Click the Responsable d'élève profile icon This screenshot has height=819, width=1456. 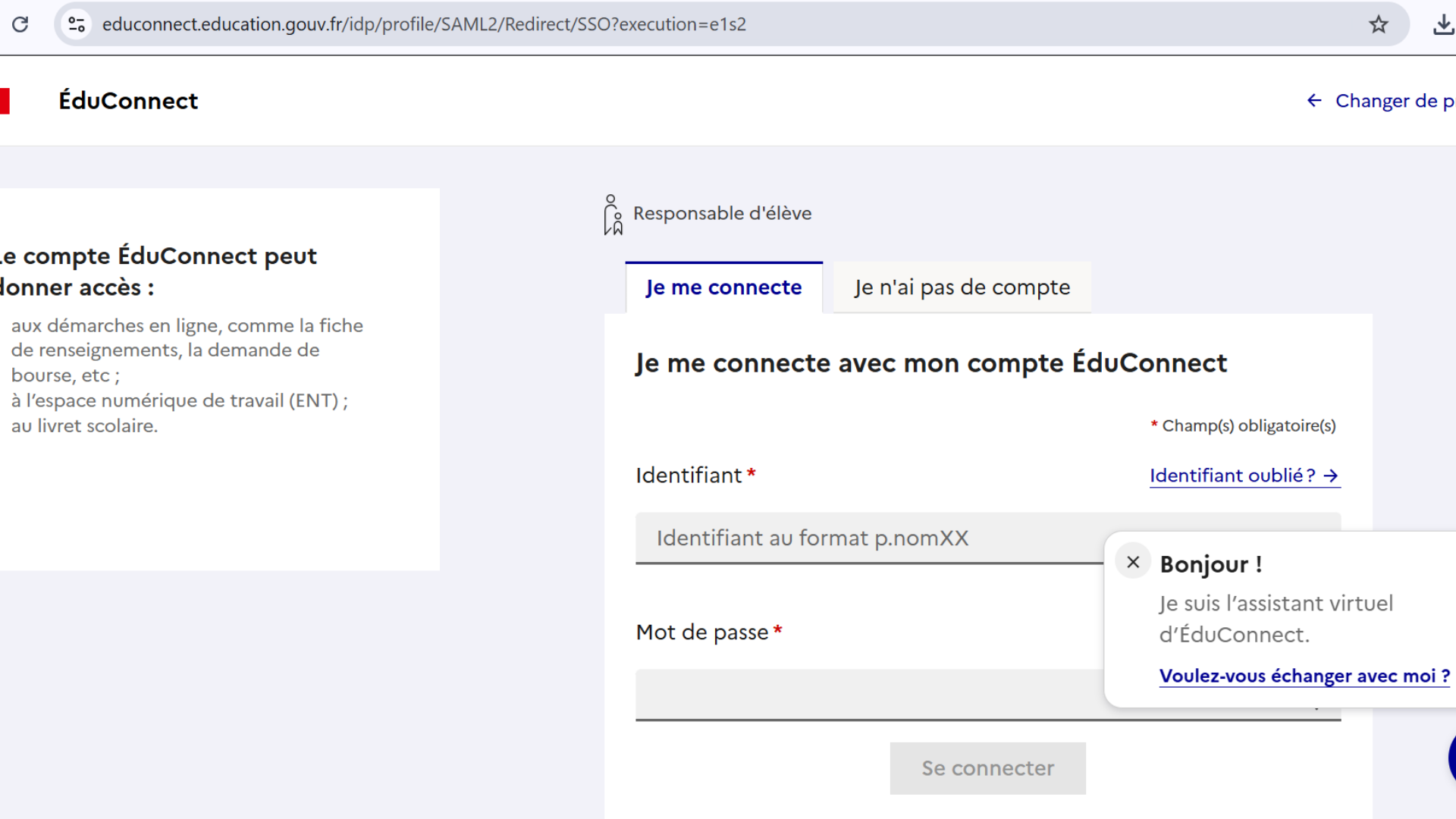pyautogui.click(x=613, y=215)
